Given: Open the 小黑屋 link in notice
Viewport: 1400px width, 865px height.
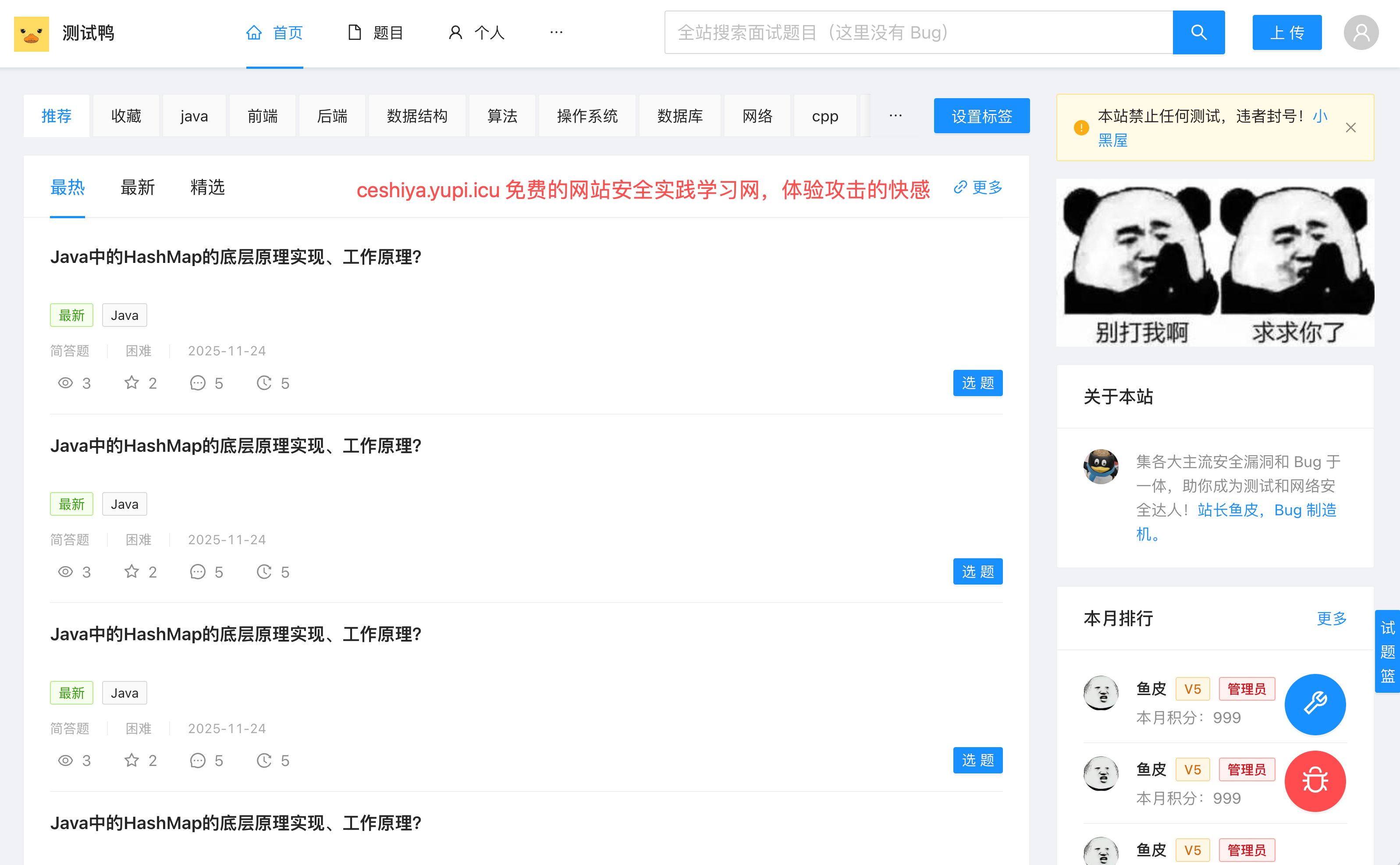Looking at the screenshot, I should coord(1112,140).
